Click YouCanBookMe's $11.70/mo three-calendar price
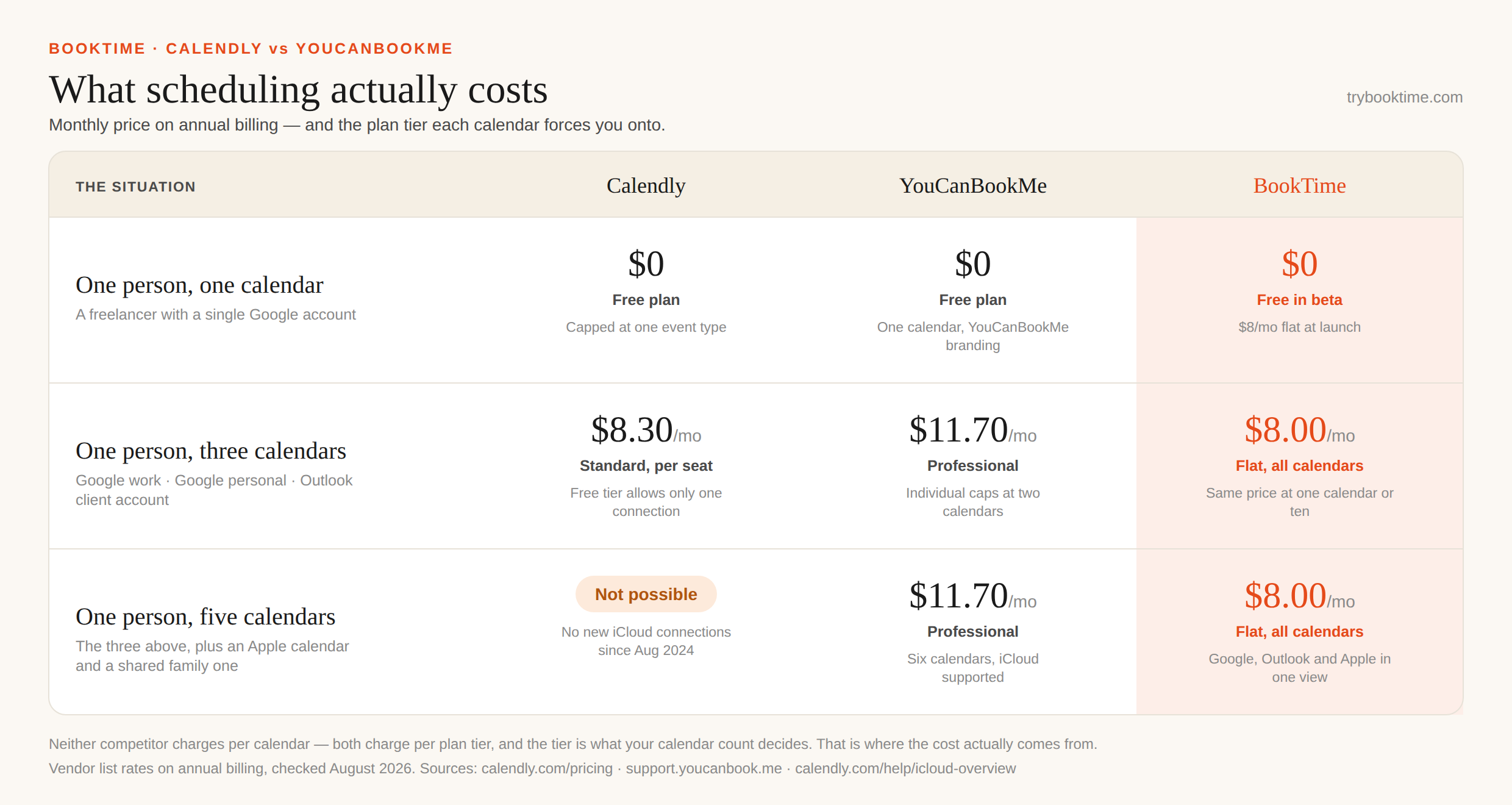 pyautogui.click(x=972, y=430)
